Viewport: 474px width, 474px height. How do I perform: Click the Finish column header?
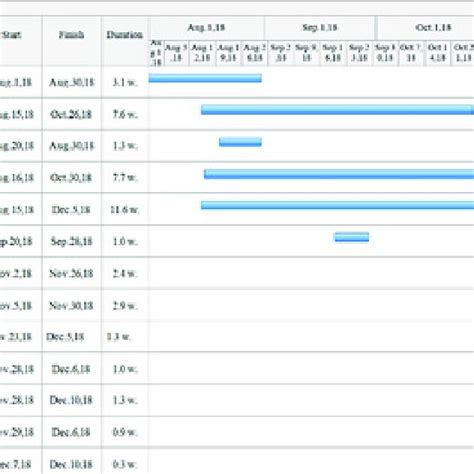(71, 35)
